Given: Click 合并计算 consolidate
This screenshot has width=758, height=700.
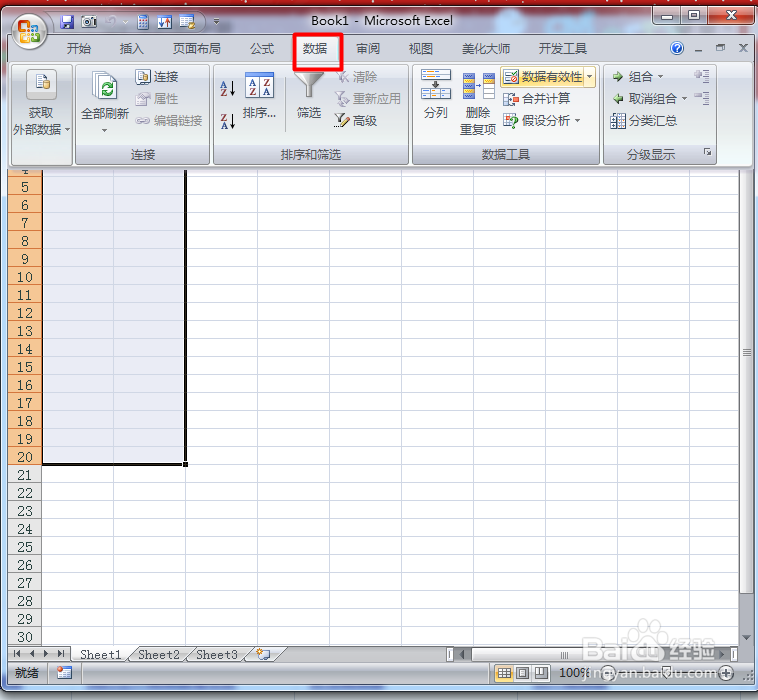Looking at the screenshot, I should click(x=537, y=99).
